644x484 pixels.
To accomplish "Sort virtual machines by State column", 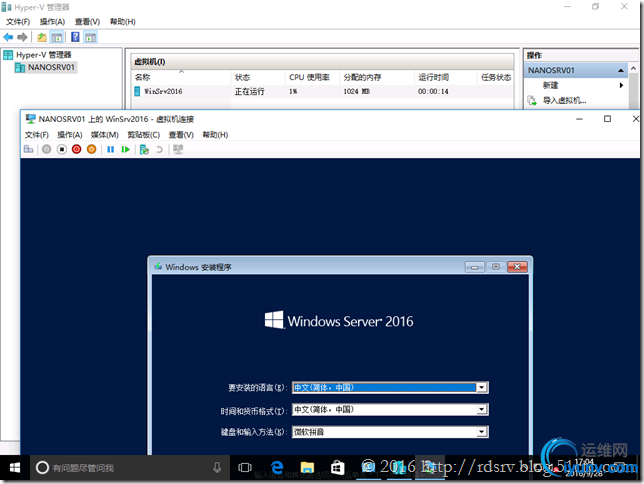I will pyautogui.click(x=258, y=77).
